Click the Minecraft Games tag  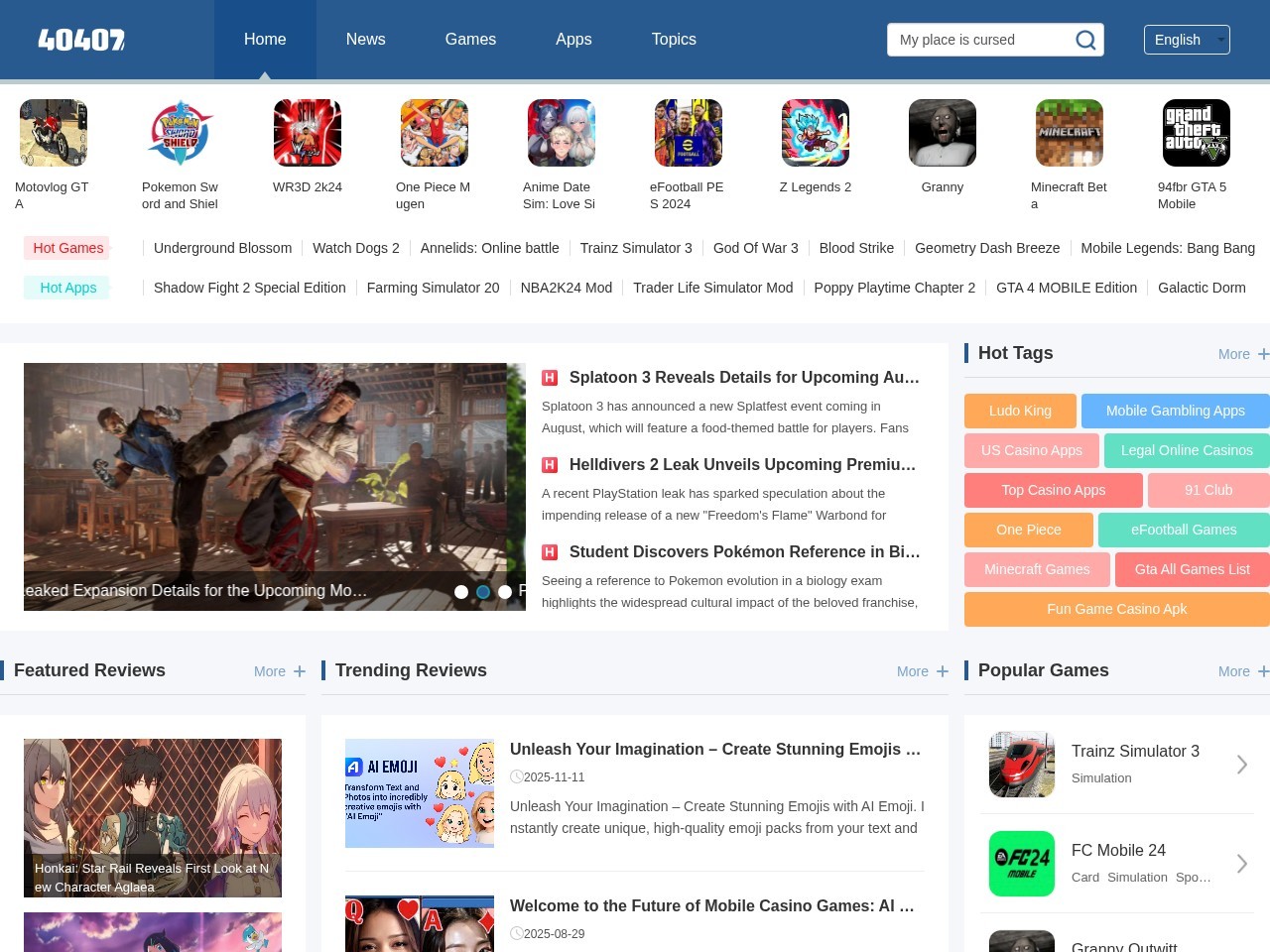(1037, 569)
